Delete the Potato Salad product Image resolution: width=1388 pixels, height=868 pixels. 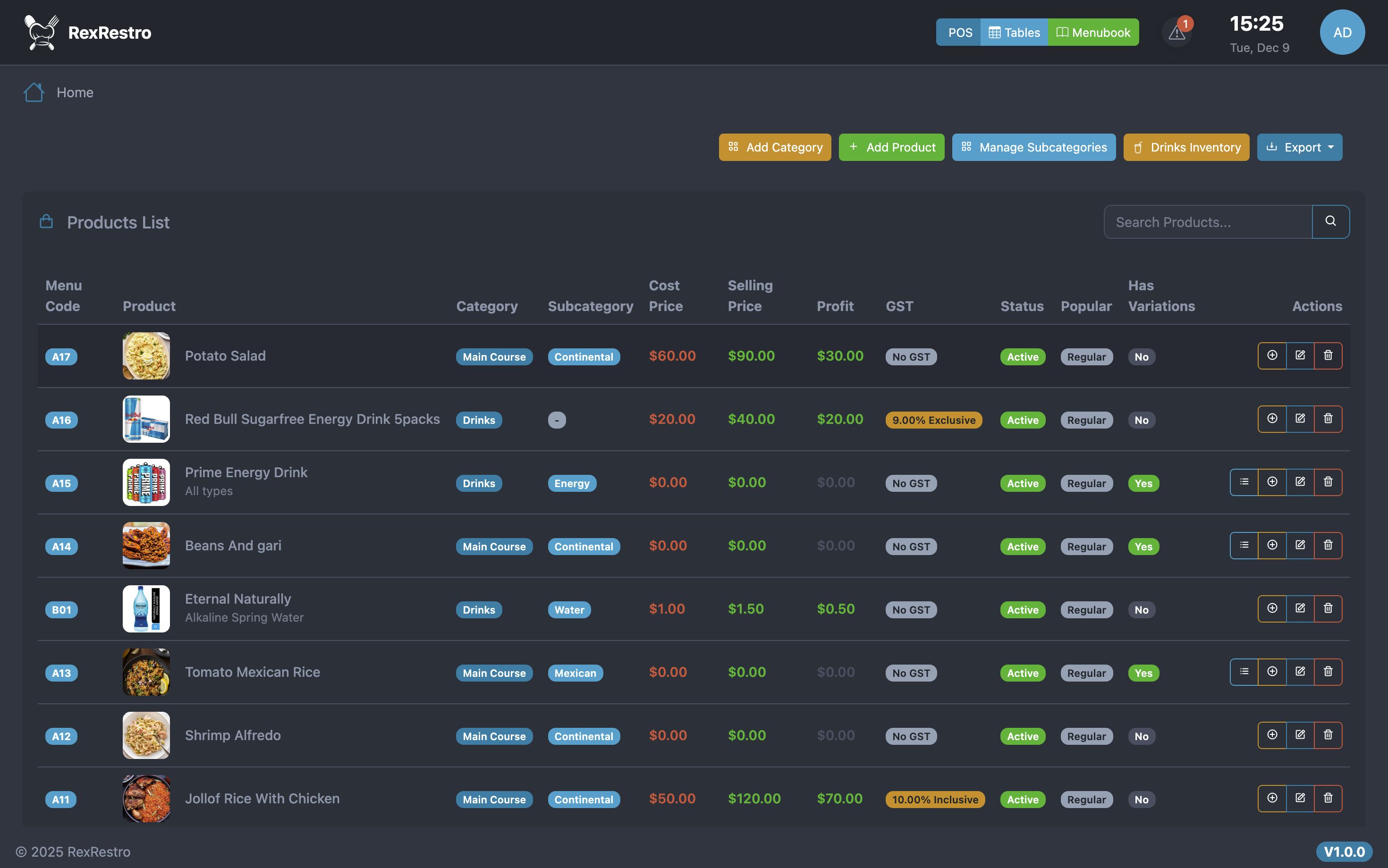tap(1328, 356)
